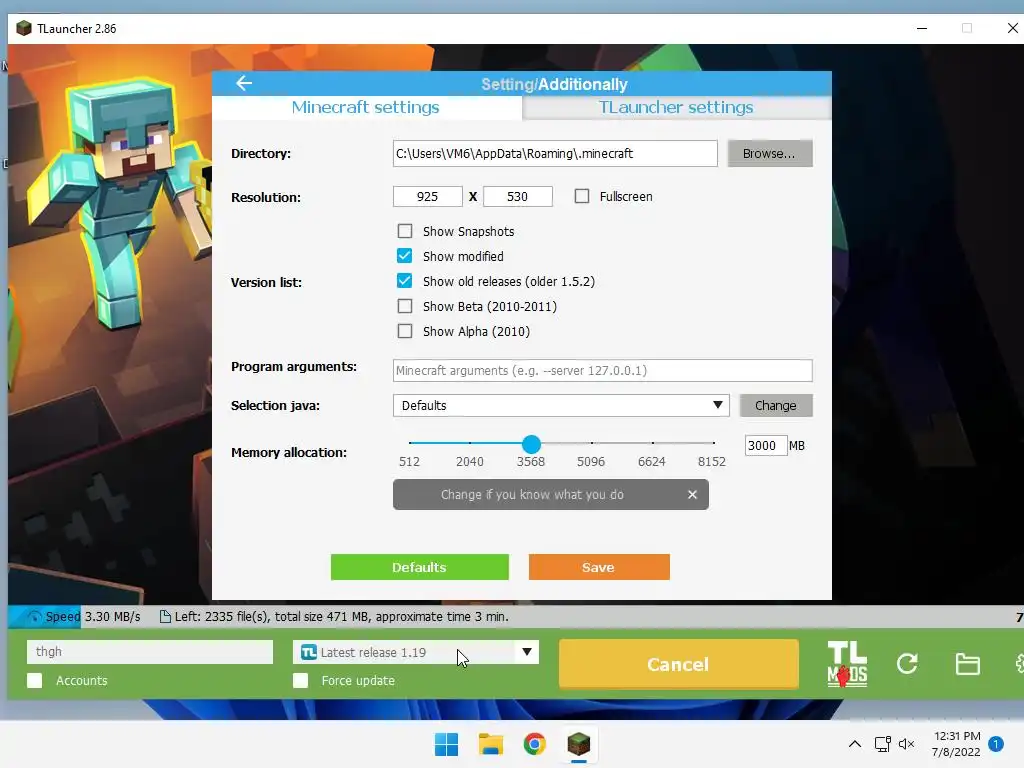Click the resolution width field 925

[x=428, y=197]
